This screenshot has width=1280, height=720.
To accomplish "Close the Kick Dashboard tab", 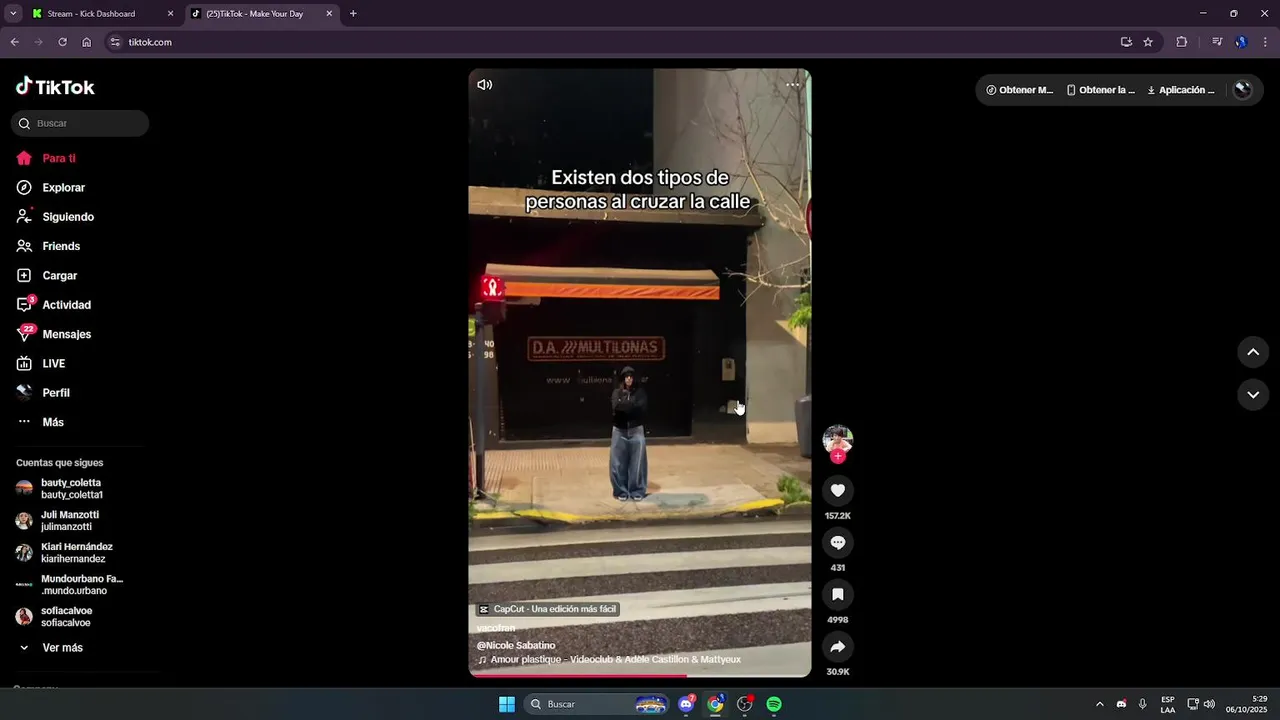I will click(x=170, y=14).
